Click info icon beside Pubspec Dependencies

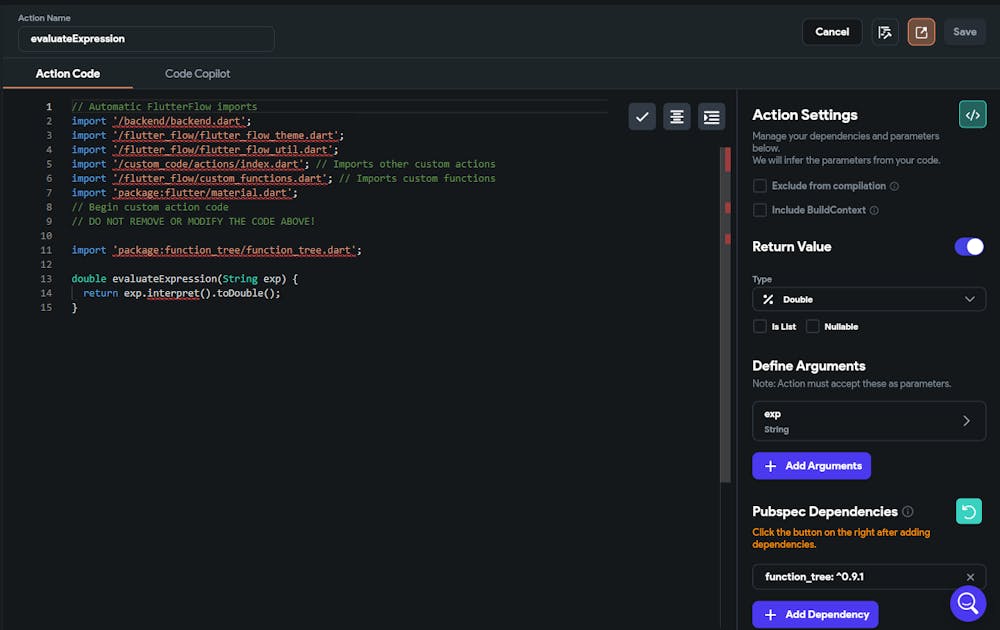(x=908, y=512)
